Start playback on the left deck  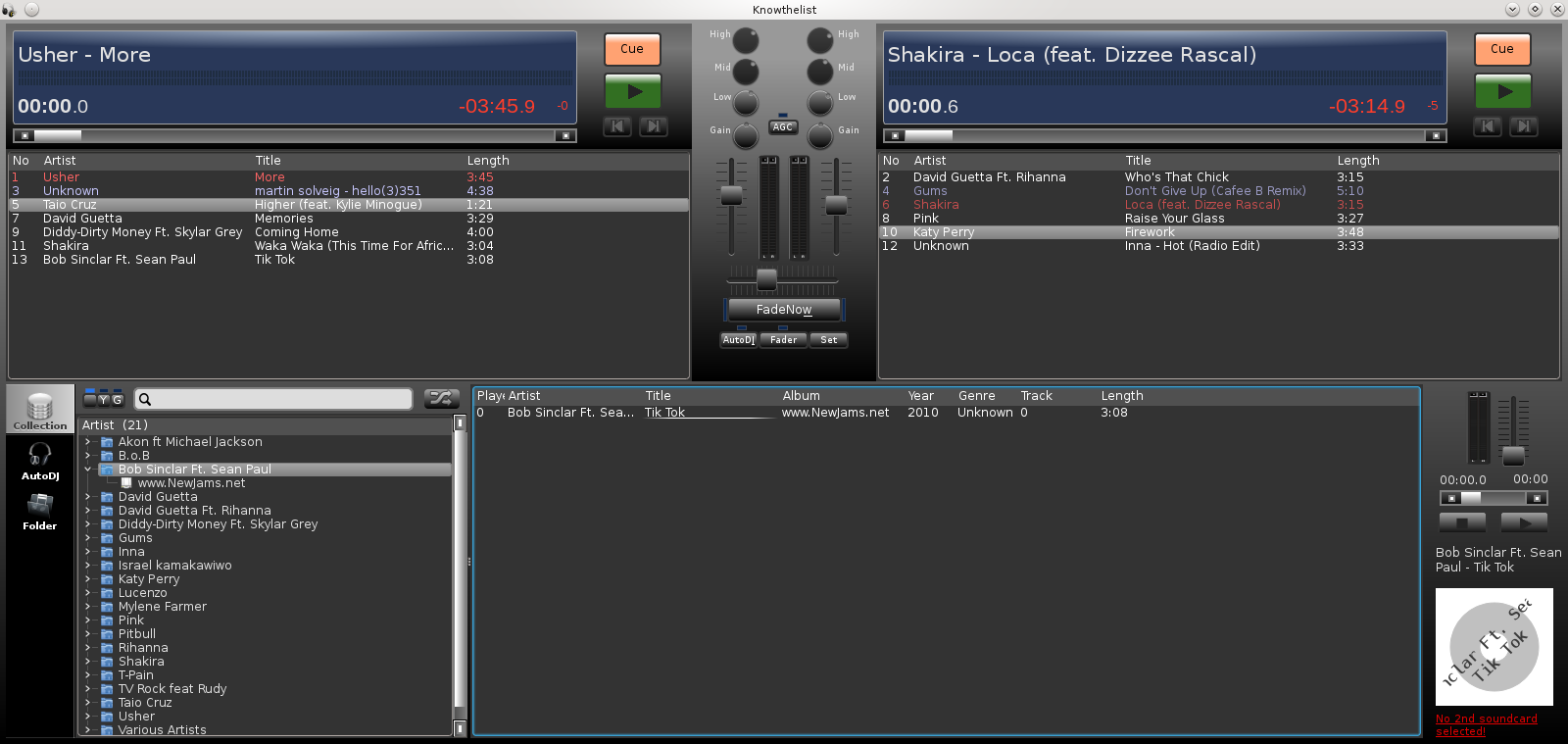pyautogui.click(x=633, y=91)
